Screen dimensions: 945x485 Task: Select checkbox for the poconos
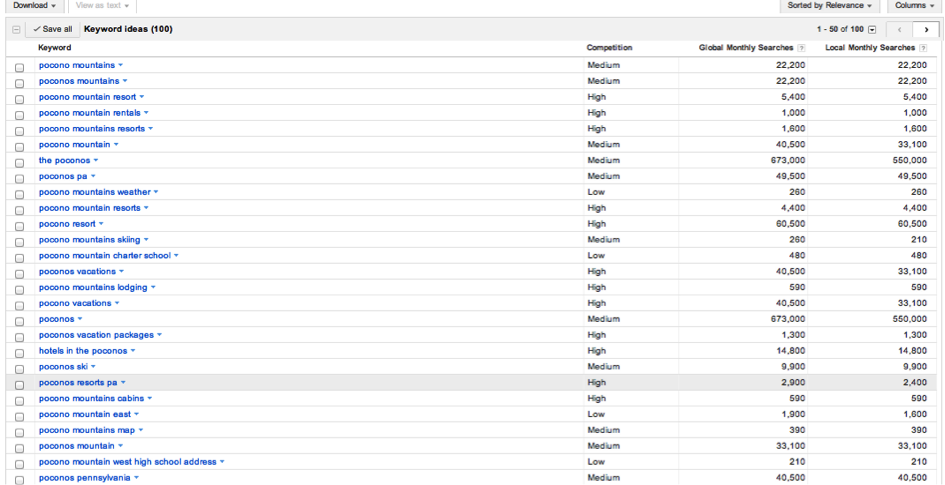tap(19, 163)
